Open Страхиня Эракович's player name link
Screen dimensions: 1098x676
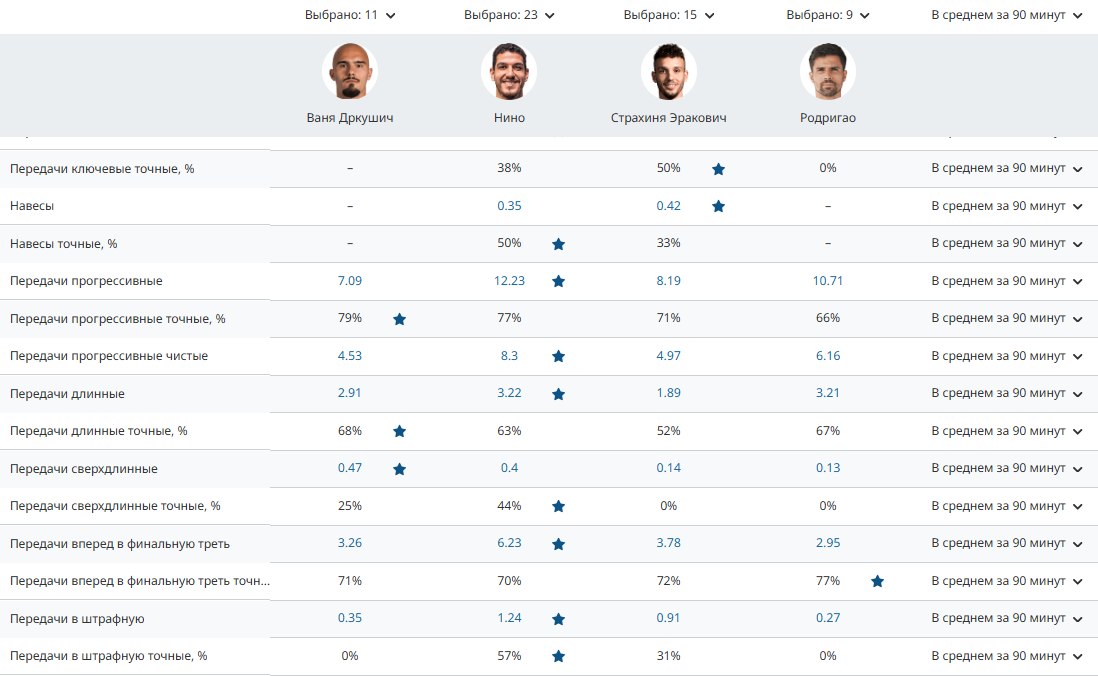coord(669,118)
